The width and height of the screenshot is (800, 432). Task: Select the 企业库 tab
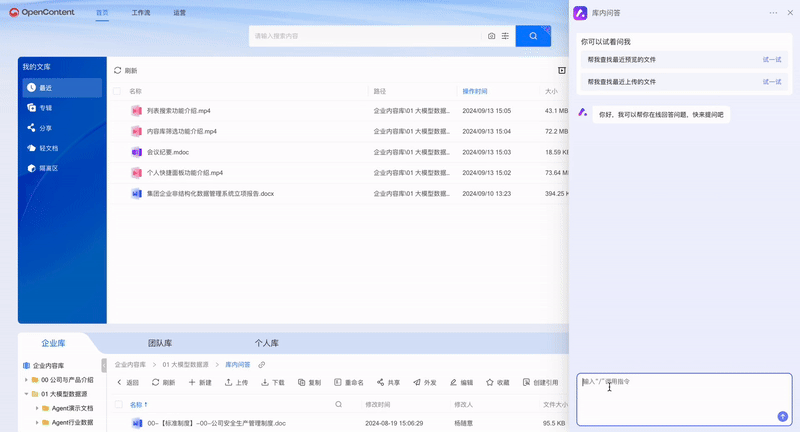[53, 343]
